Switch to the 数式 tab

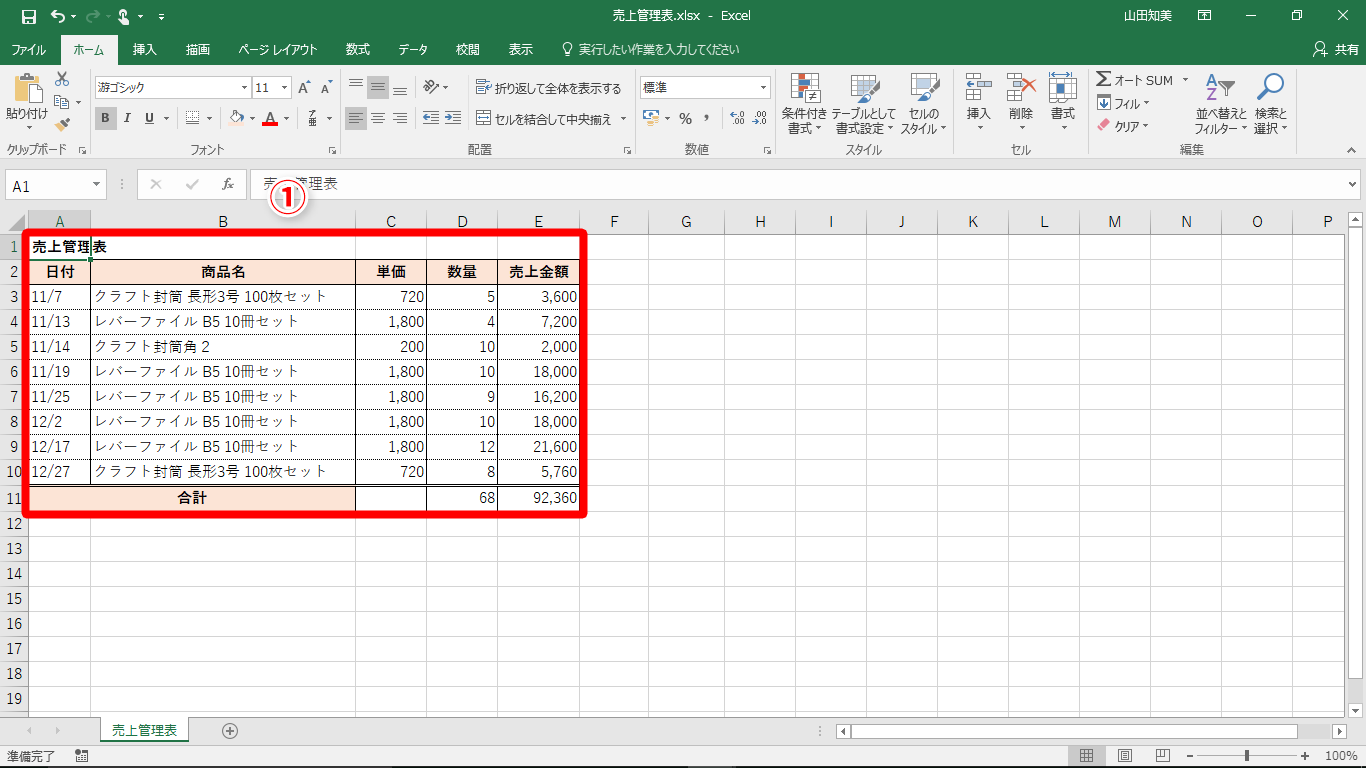tap(358, 49)
